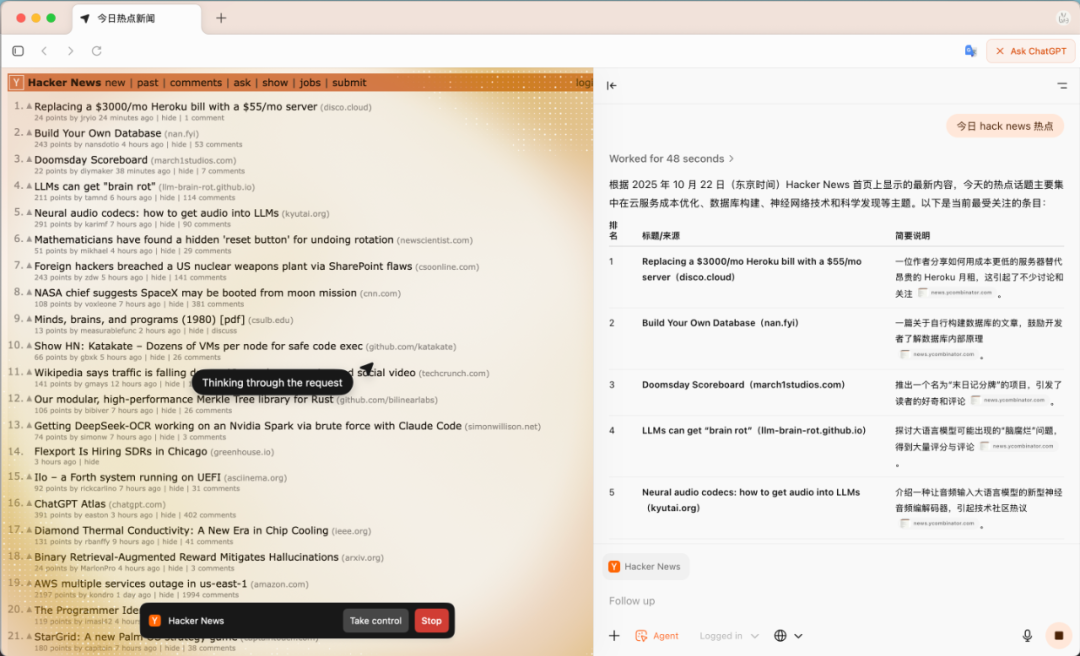This screenshot has height=656, width=1080.
Task: Click the "Follow up" input field
Action: 800,601
